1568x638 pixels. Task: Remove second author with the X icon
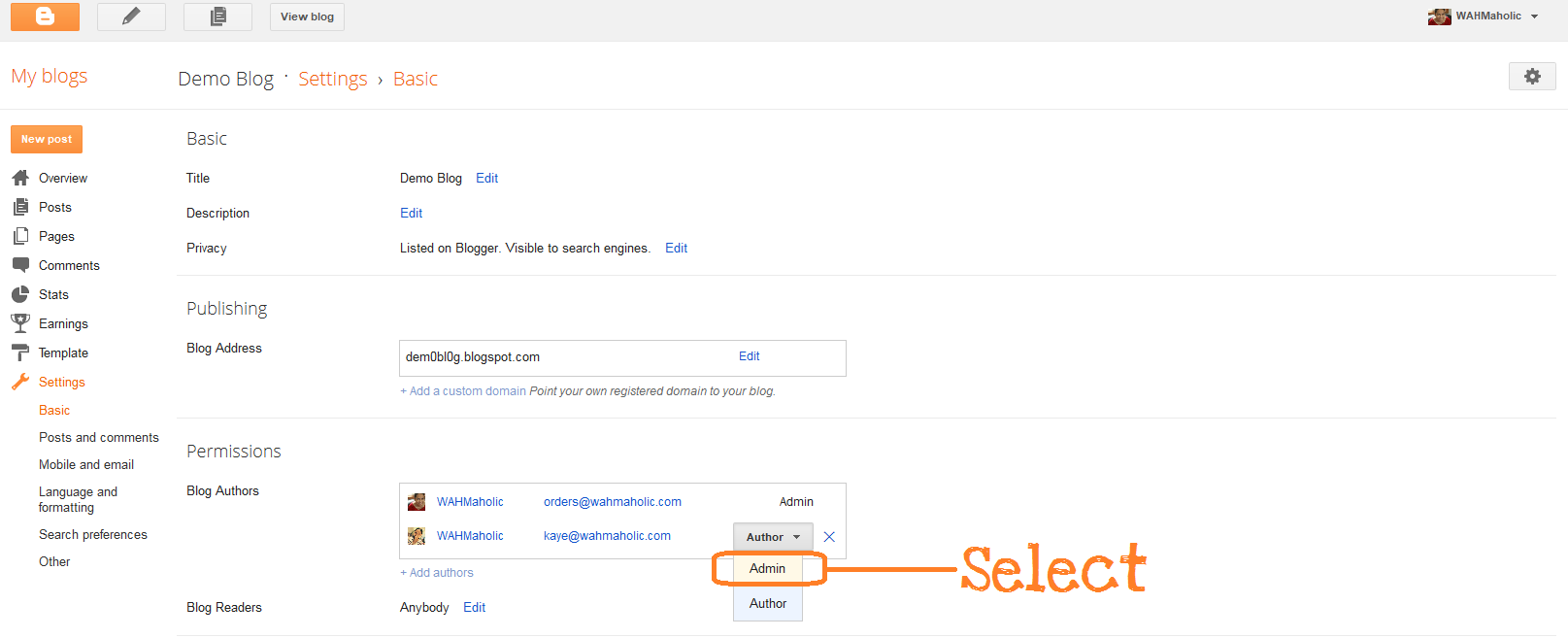pos(829,537)
